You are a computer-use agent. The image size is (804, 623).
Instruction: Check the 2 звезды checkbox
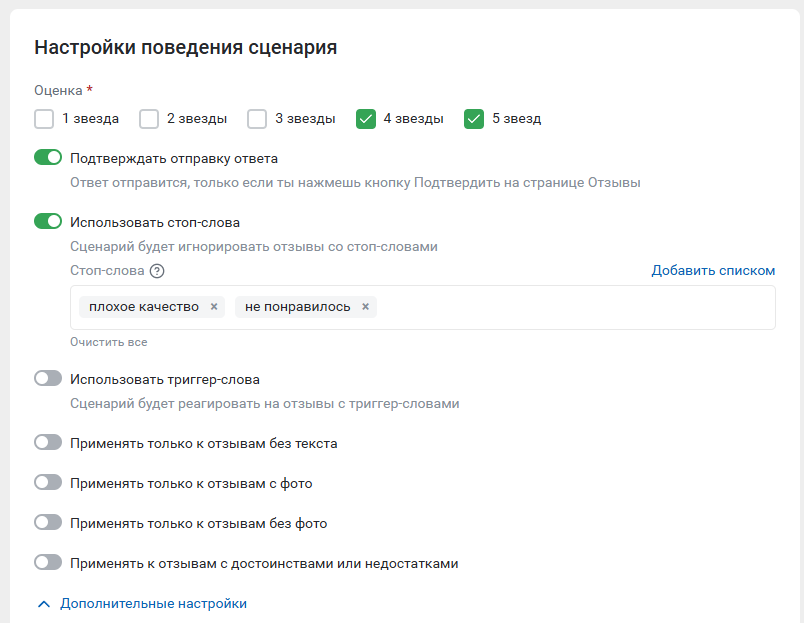[149, 119]
